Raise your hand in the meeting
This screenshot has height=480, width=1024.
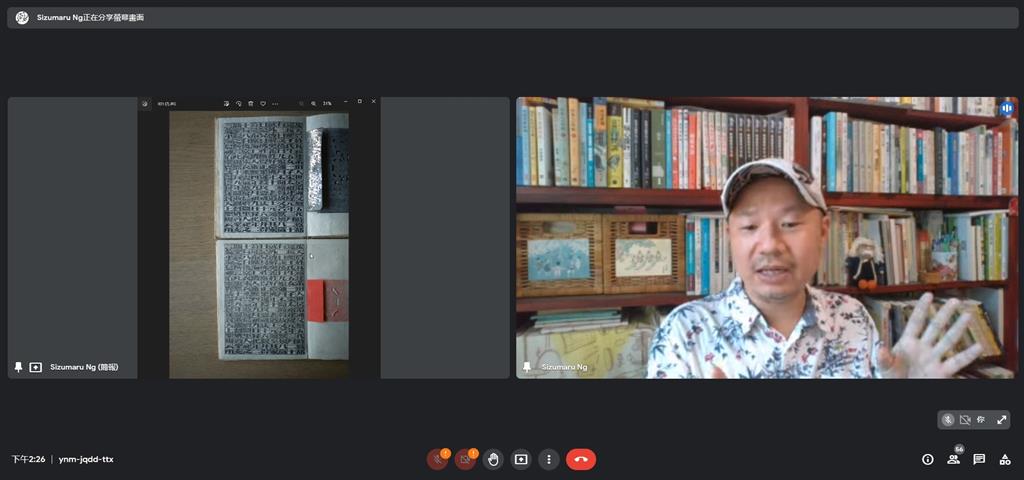(x=493, y=460)
